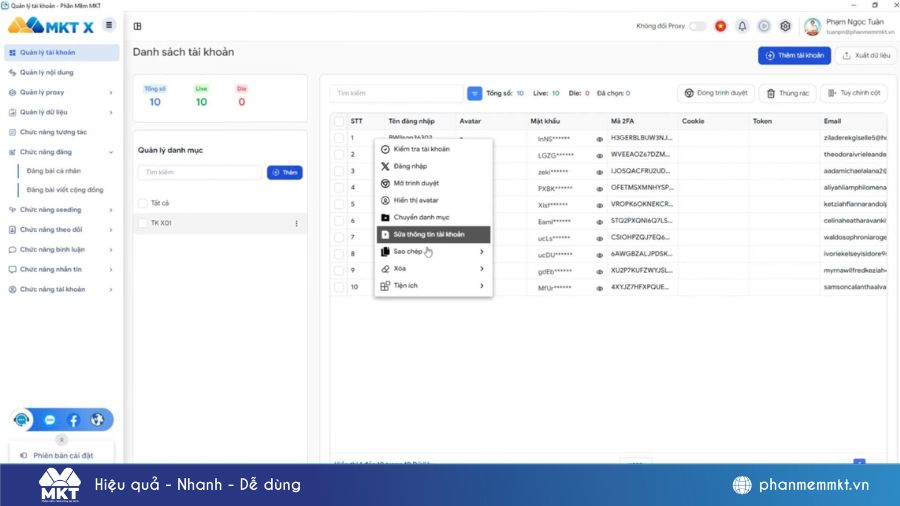Tick the select-all checkbox in table header
Image resolution: width=900 pixels, height=506 pixels.
tap(339, 121)
